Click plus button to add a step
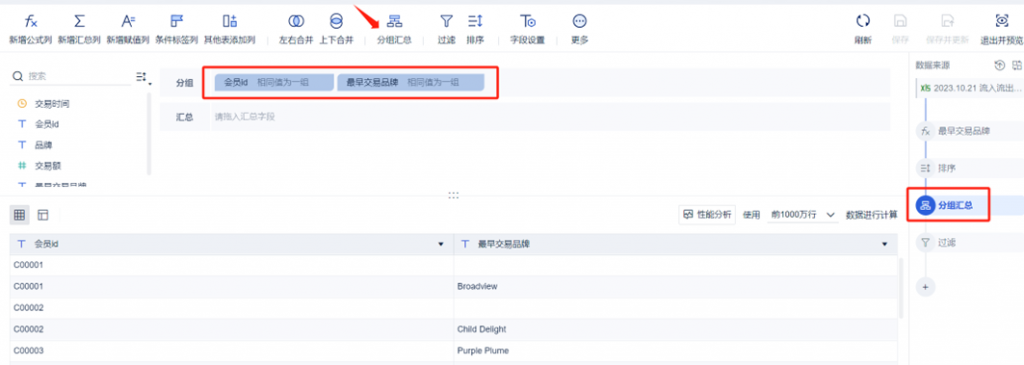This screenshot has width=1024, height=365. pos(925,286)
